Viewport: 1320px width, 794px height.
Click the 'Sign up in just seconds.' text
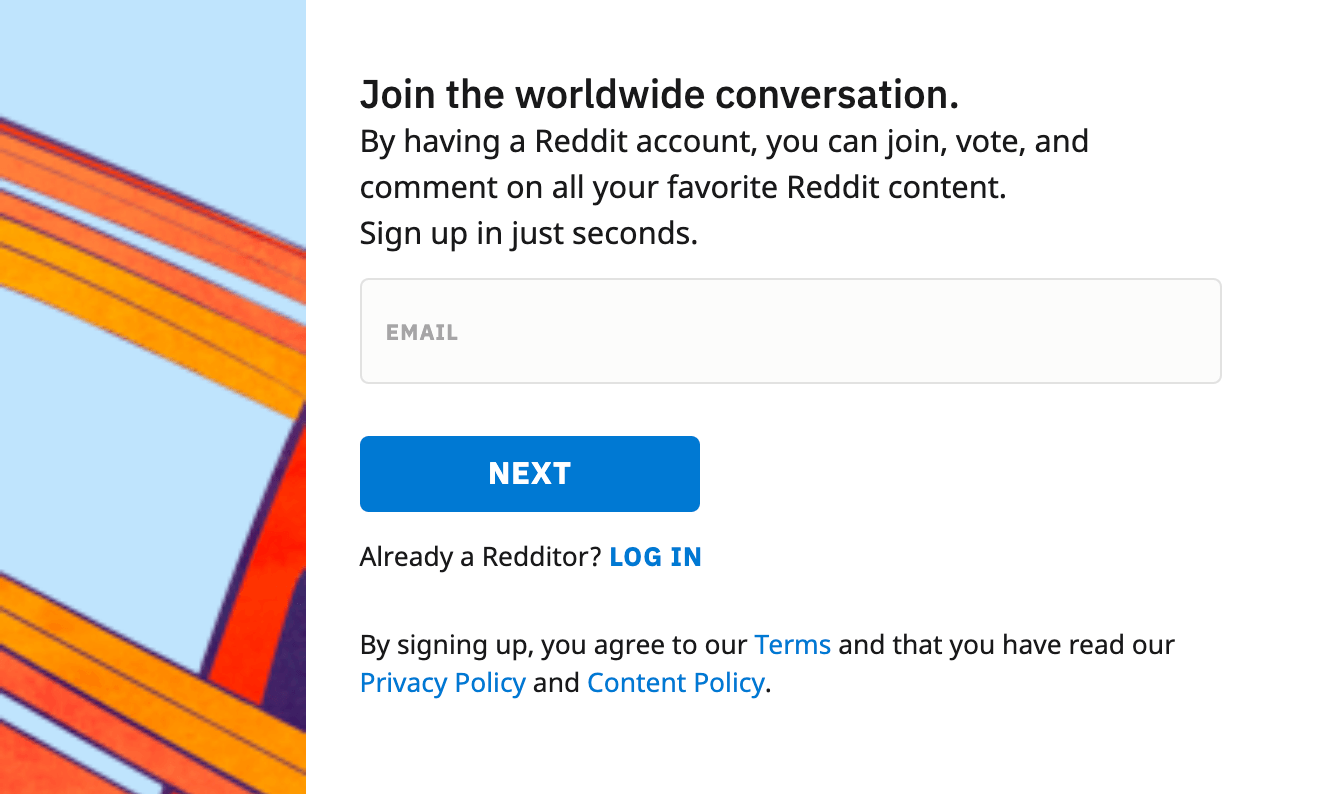click(x=528, y=234)
